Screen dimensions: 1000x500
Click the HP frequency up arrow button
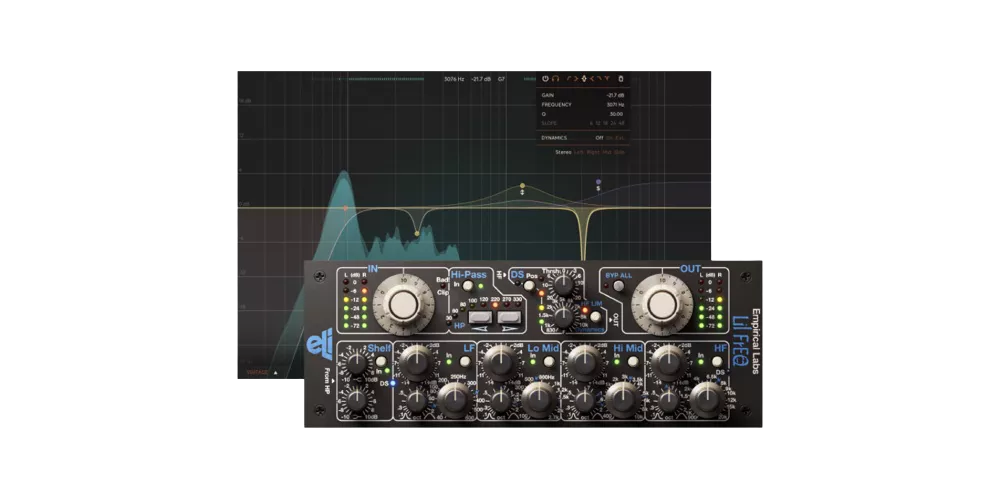pyautogui.click(x=509, y=317)
